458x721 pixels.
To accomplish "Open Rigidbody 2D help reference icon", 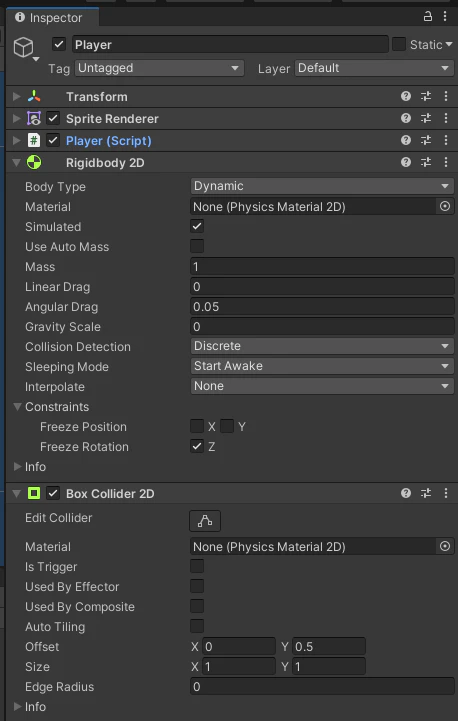I will coord(406,162).
